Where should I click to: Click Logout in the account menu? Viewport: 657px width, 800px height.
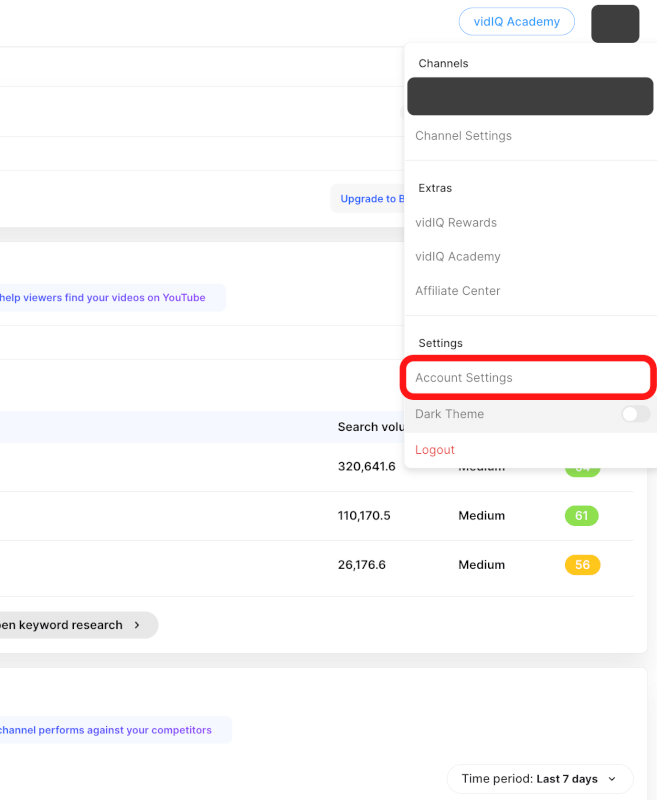click(435, 450)
